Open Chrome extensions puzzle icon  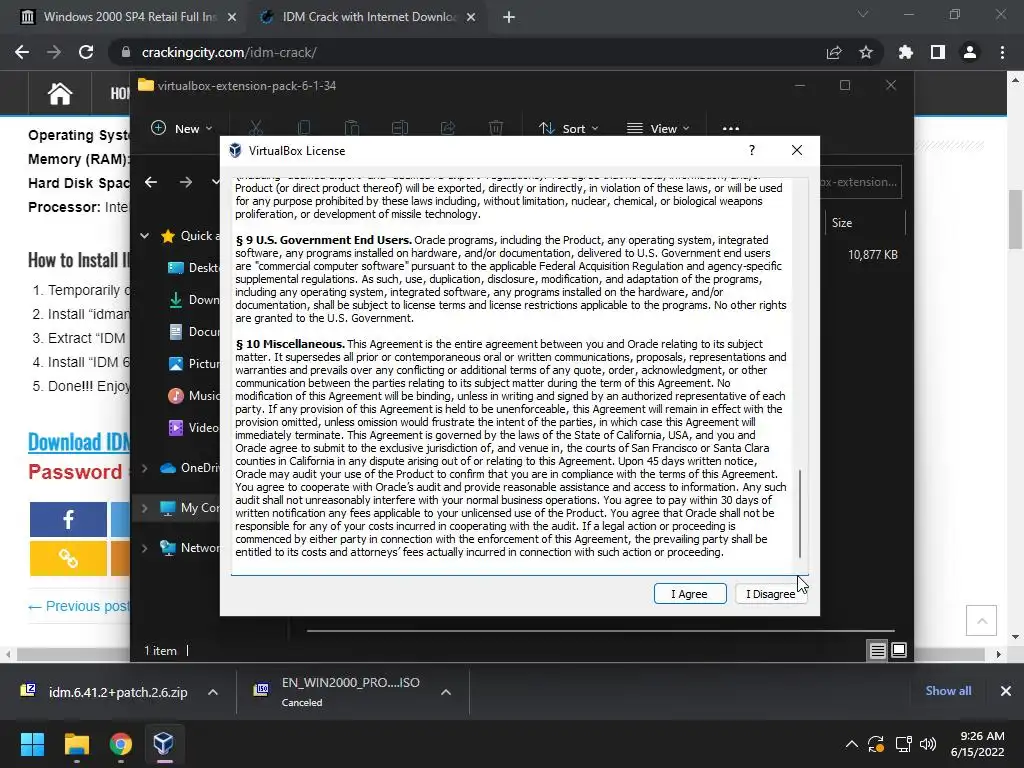tap(906, 52)
